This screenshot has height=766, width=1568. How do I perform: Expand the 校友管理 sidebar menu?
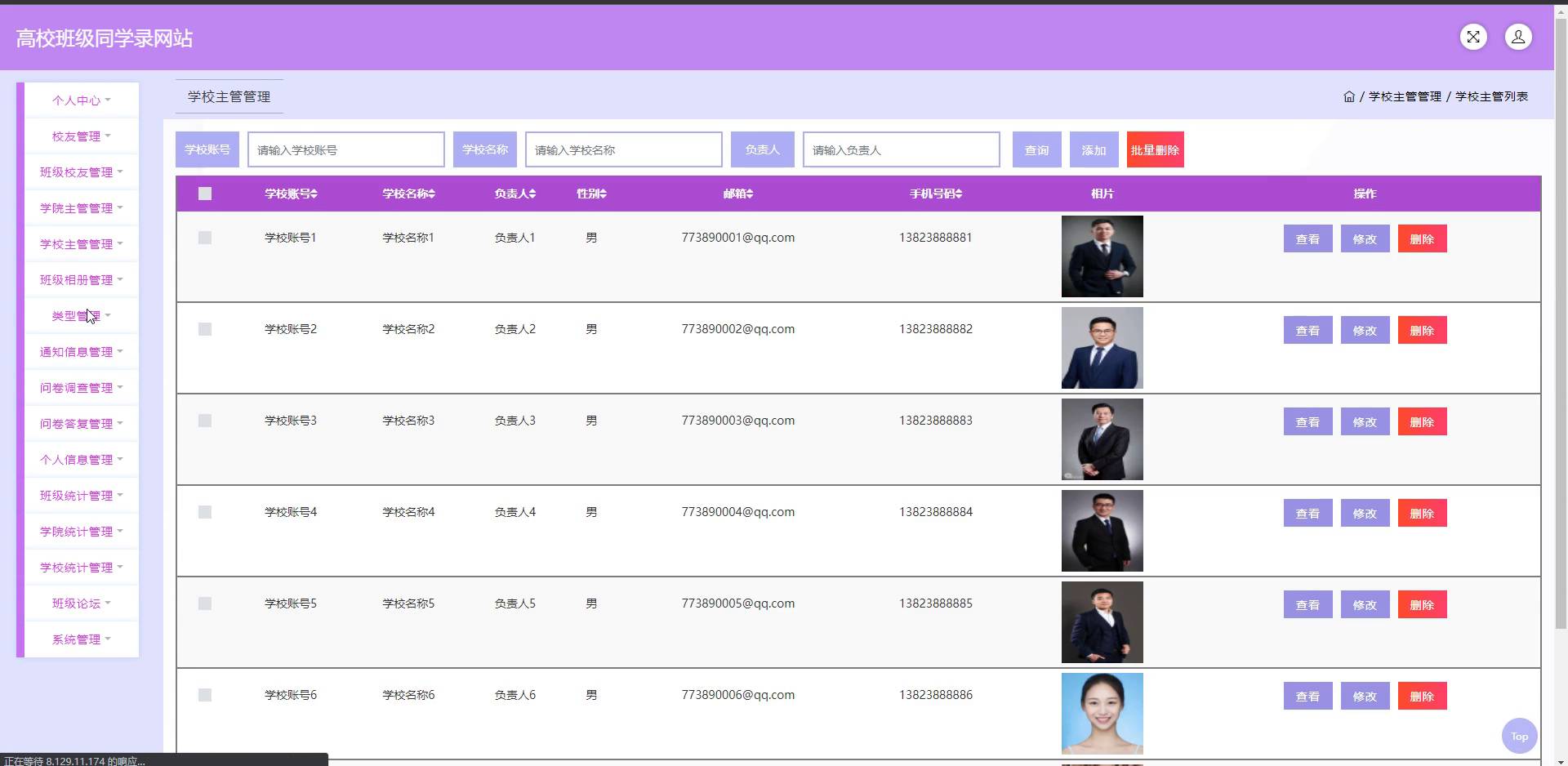pos(82,136)
